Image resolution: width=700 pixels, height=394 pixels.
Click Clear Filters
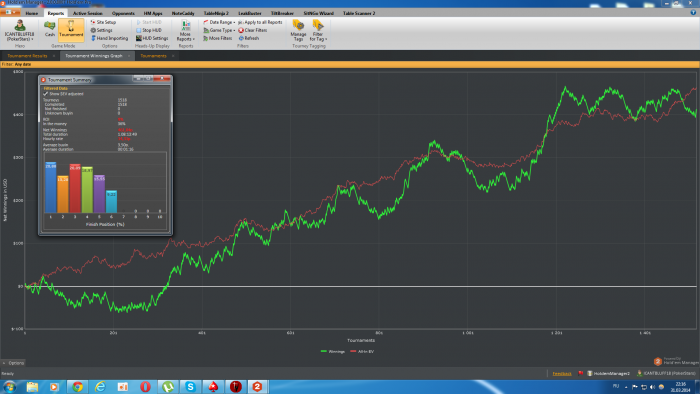253,30
